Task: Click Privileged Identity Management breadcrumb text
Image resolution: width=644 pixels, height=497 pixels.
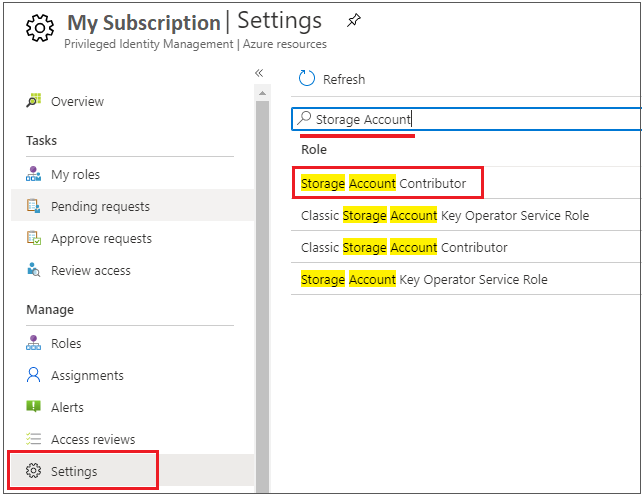Action: [149, 44]
